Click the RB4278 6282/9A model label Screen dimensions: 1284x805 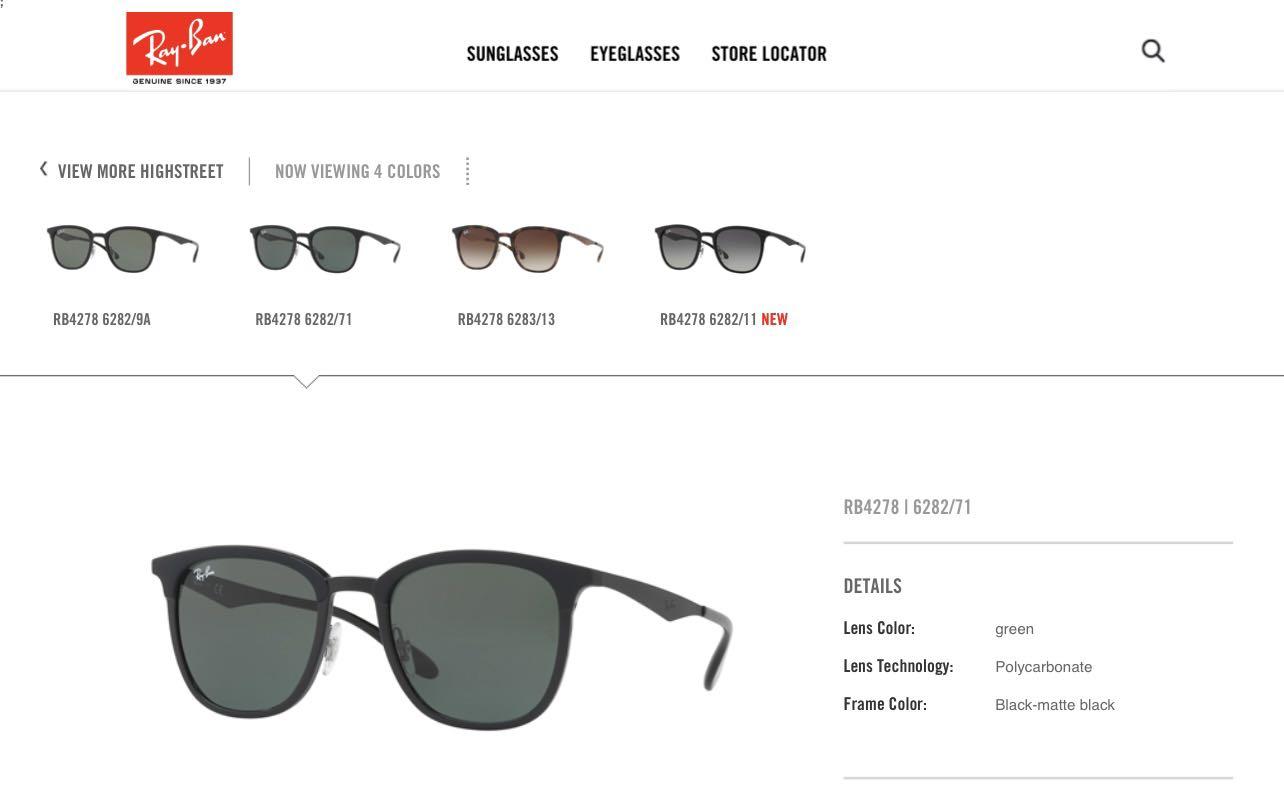[x=102, y=319]
